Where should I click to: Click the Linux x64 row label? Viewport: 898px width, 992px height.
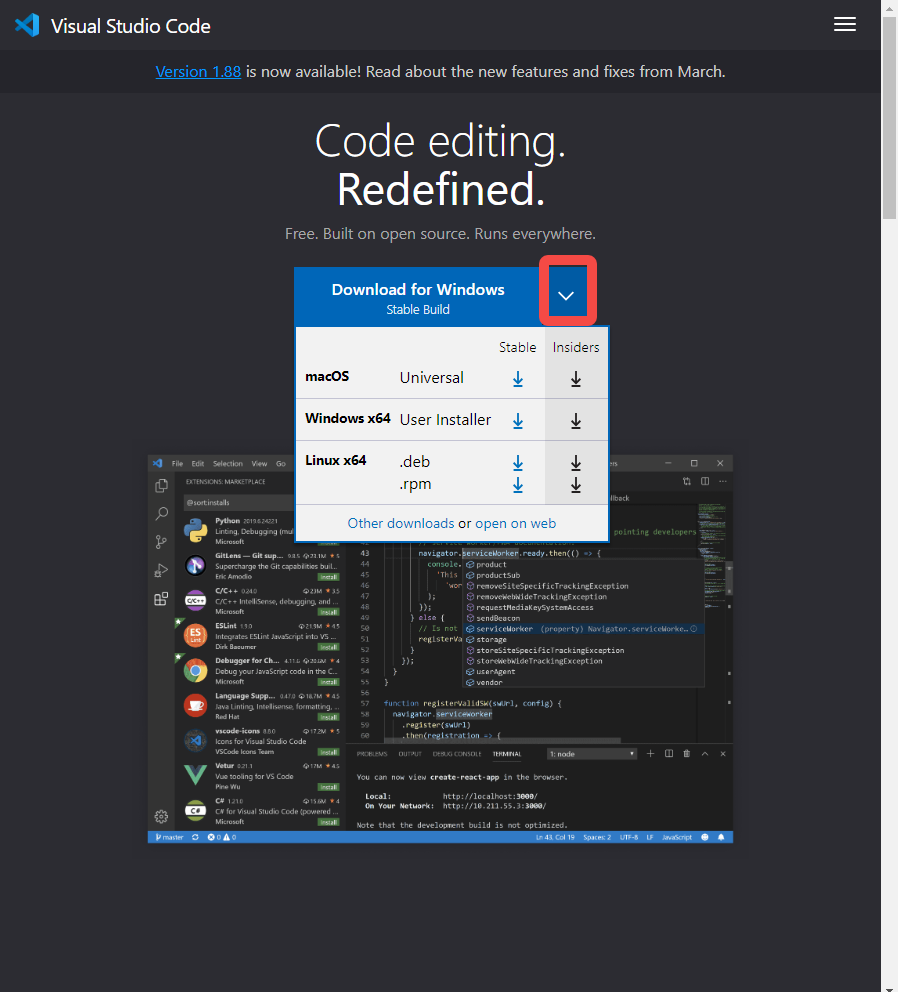coord(335,460)
